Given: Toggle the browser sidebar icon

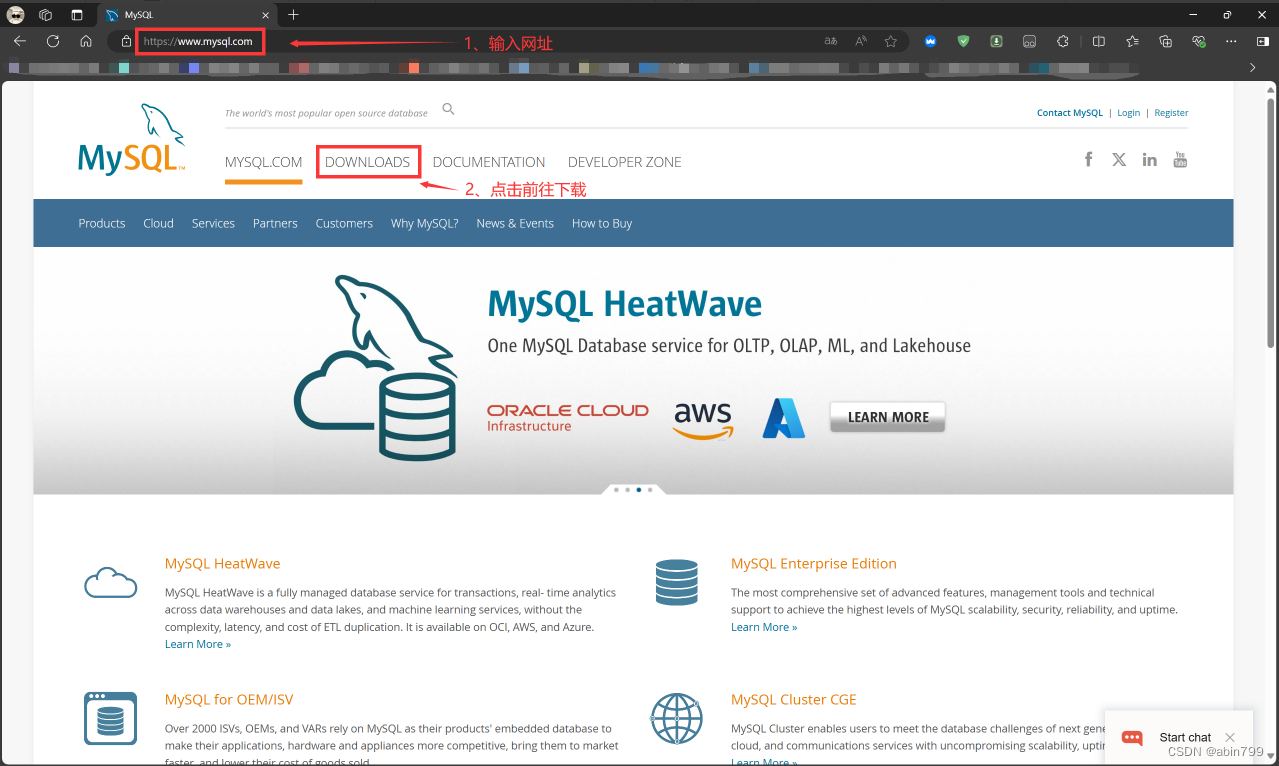Looking at the screenshot, I should point(1261,41).
